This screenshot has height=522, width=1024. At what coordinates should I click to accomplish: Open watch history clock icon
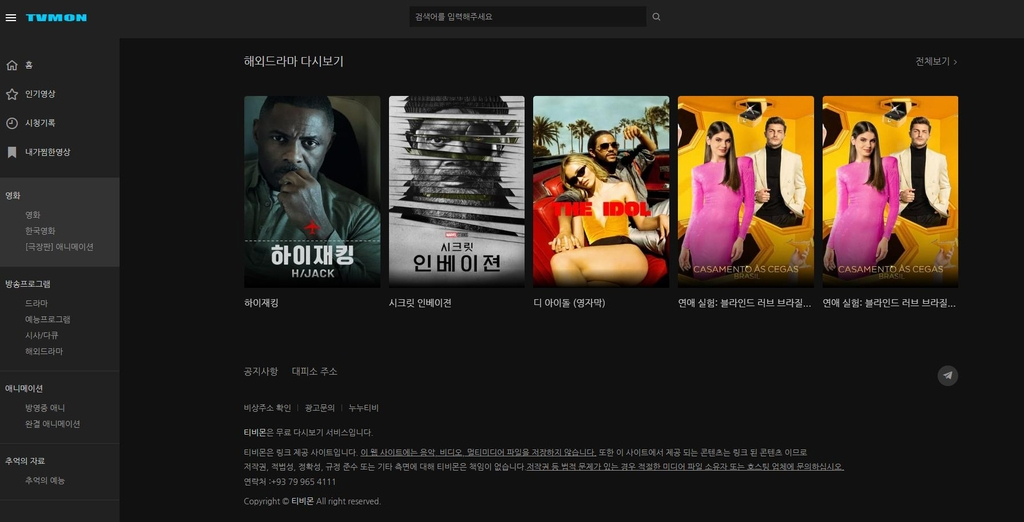click(12, 123)
